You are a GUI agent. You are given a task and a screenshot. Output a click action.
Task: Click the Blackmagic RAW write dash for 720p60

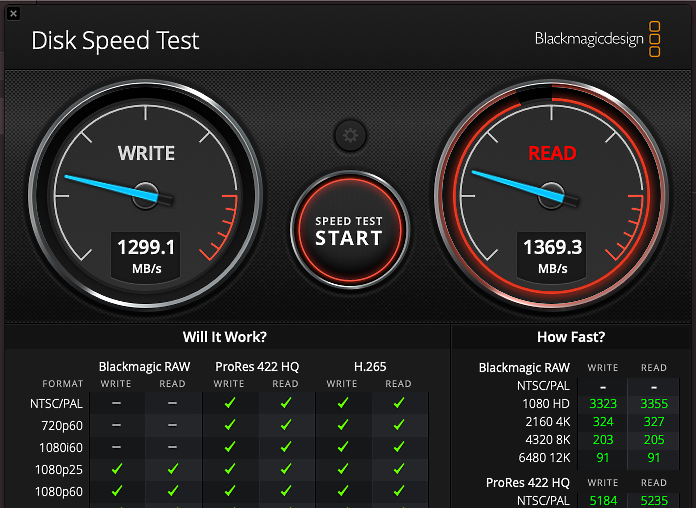point(116,425)
